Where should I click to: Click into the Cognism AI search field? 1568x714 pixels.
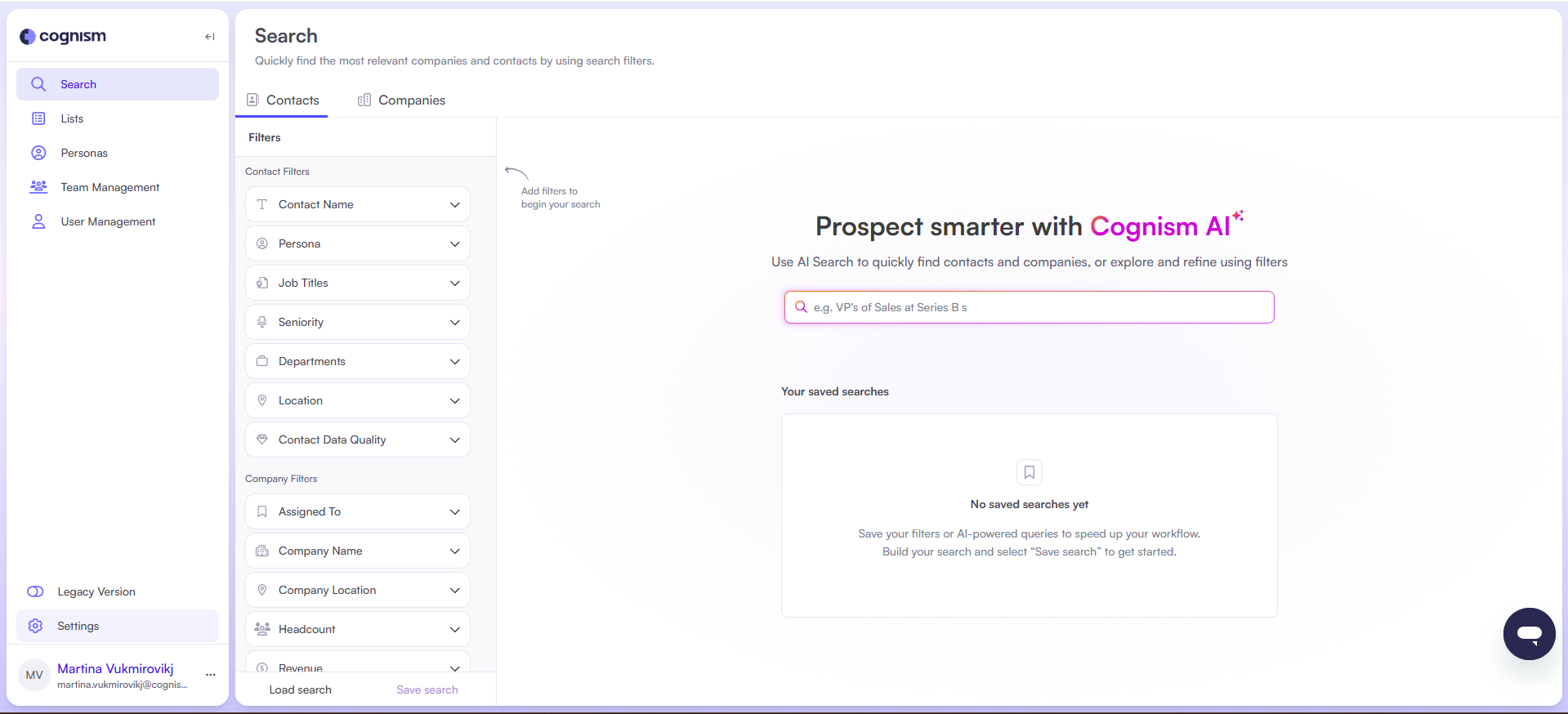(1030, 307)
